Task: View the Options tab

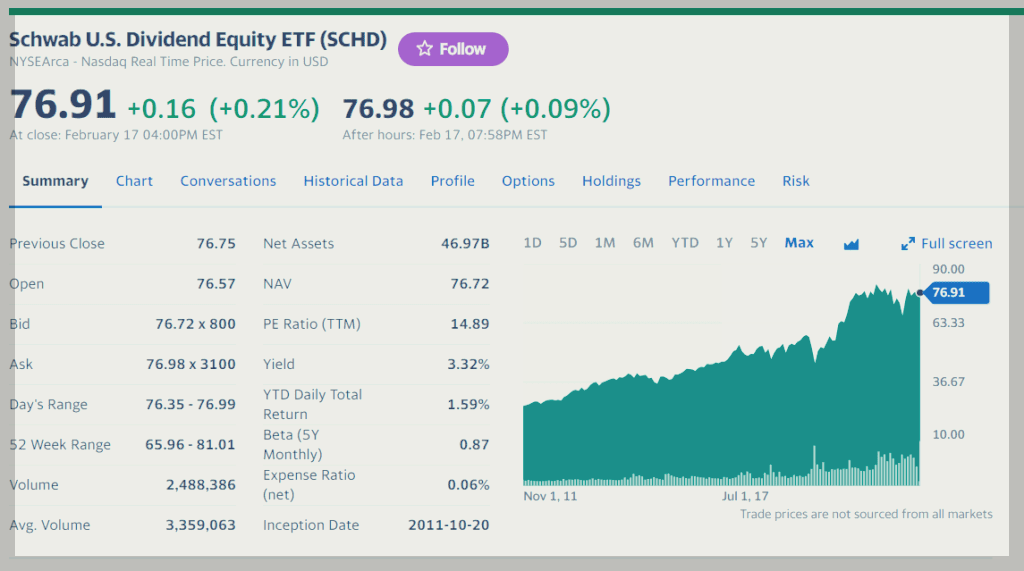Action: (x=528, y=181)
